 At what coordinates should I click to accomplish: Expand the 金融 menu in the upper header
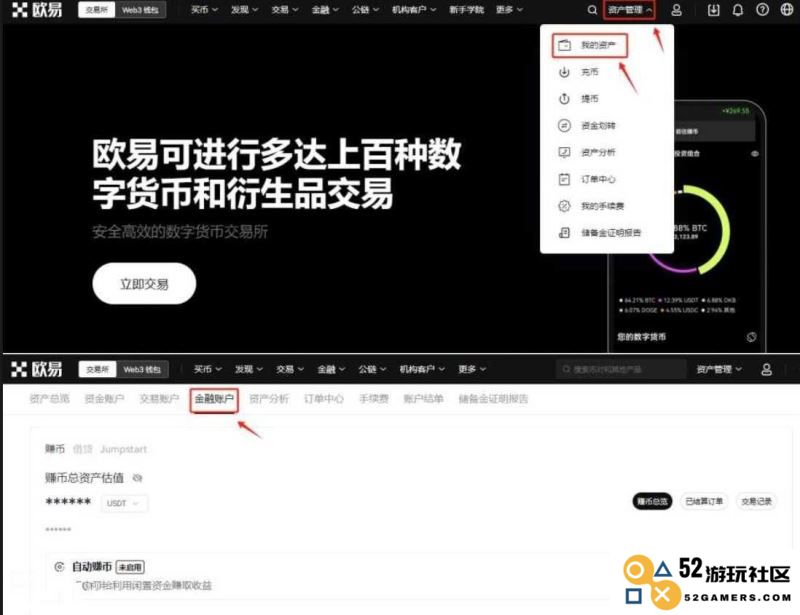point(325,10)
